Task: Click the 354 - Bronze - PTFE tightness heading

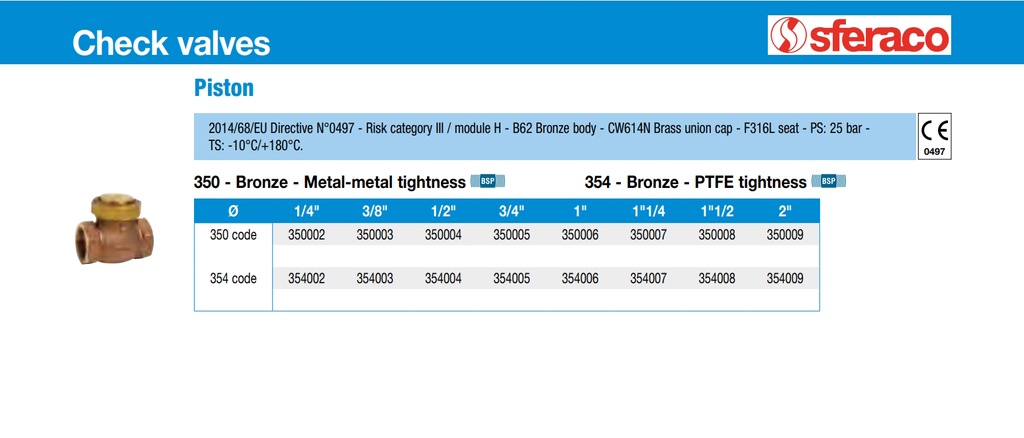Action: 695,182
